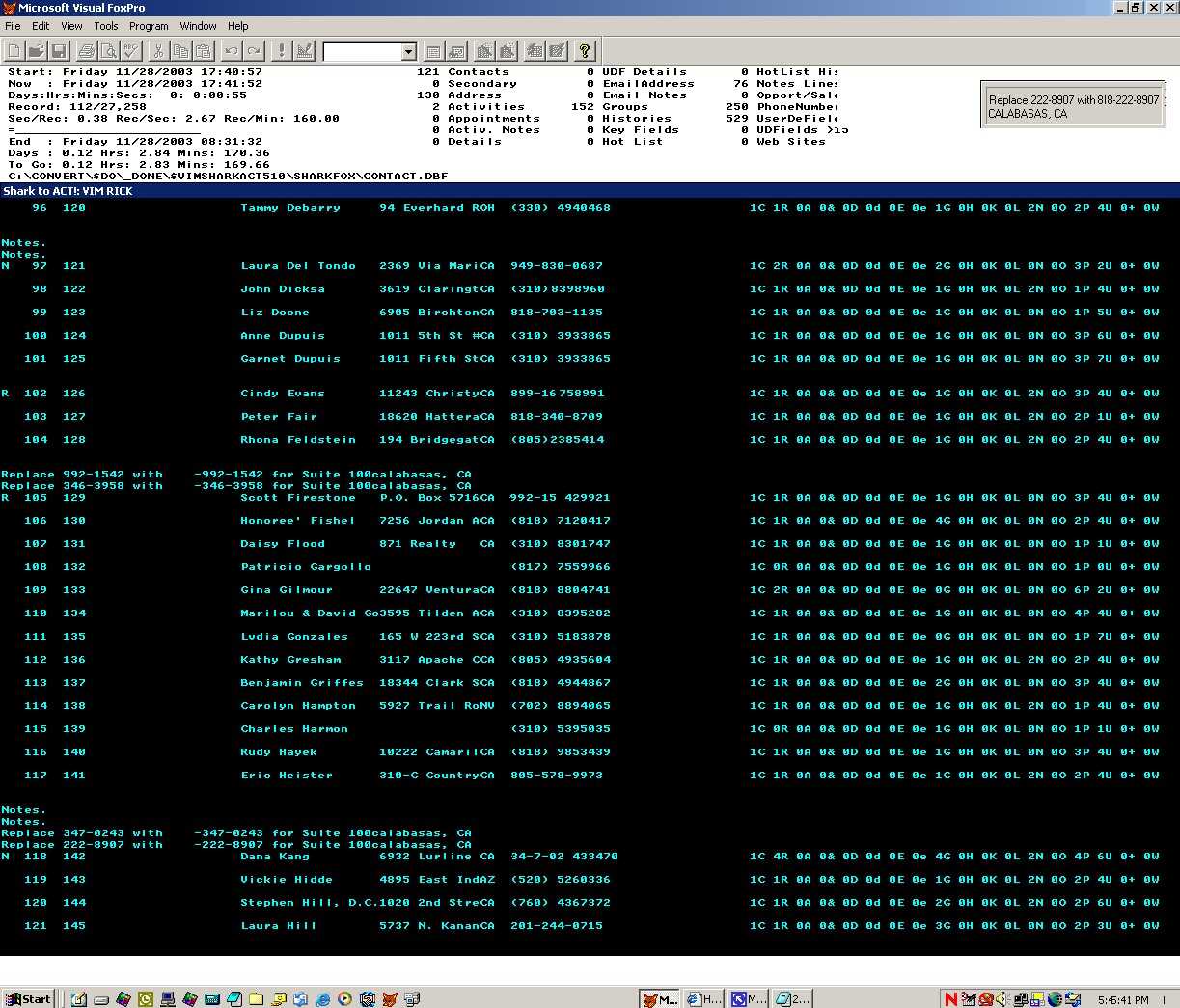Open the Window menu
1180x1008 pixels.
pos(198,26)
